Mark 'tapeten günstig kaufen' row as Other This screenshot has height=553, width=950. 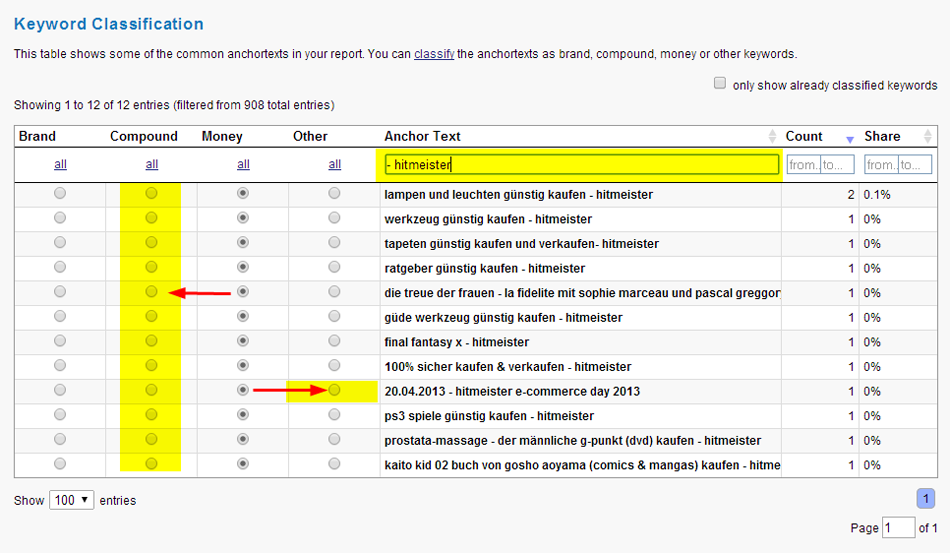[x=334, y=242]
